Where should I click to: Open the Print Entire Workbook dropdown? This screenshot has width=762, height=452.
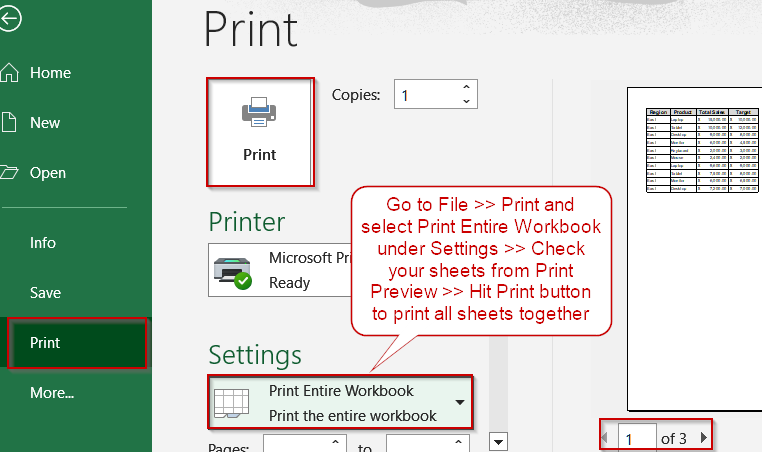pos(340,402)
